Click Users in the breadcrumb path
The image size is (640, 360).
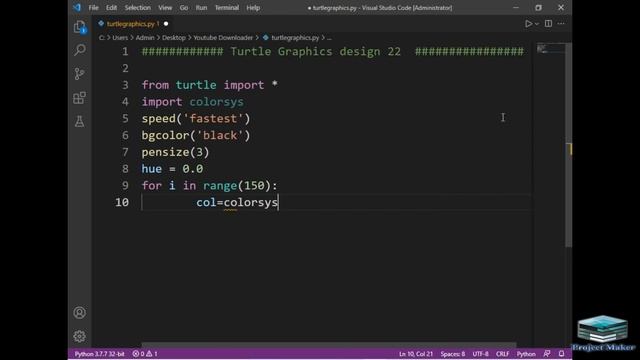pyautogui.click(x=120, y=38)
